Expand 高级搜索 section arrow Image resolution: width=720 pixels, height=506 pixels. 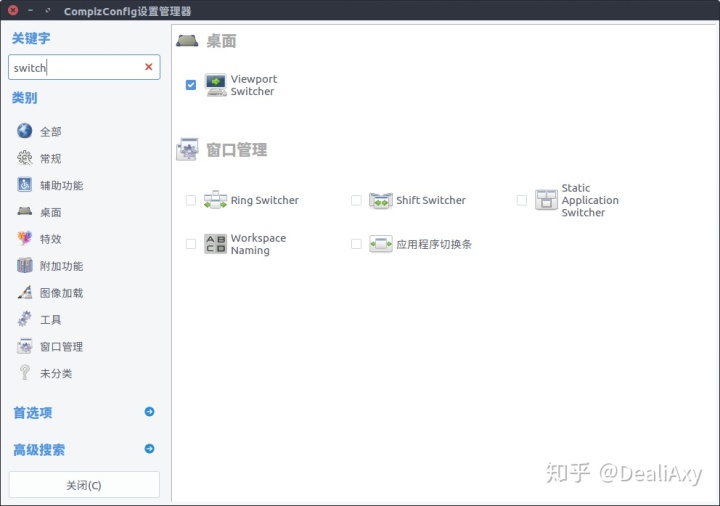(x=149, y=449)
